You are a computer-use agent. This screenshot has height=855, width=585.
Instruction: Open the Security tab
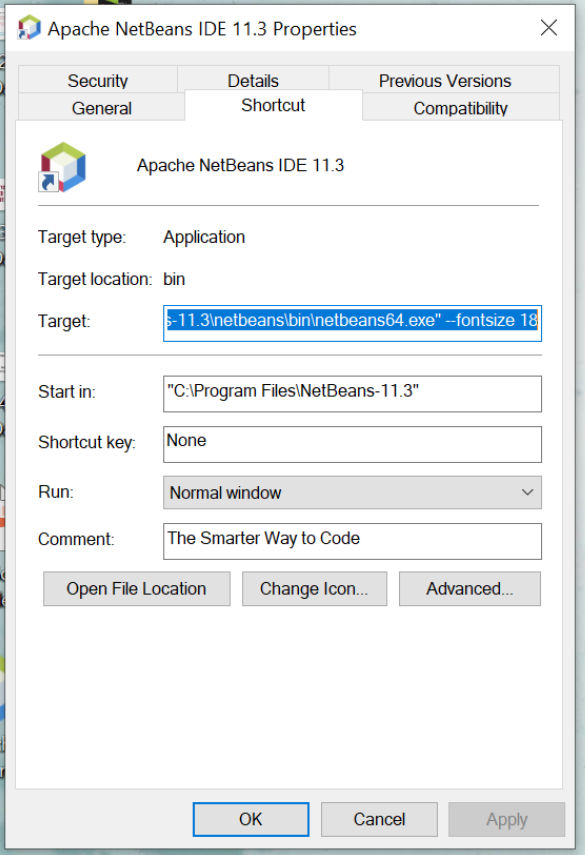pos(98,80)
